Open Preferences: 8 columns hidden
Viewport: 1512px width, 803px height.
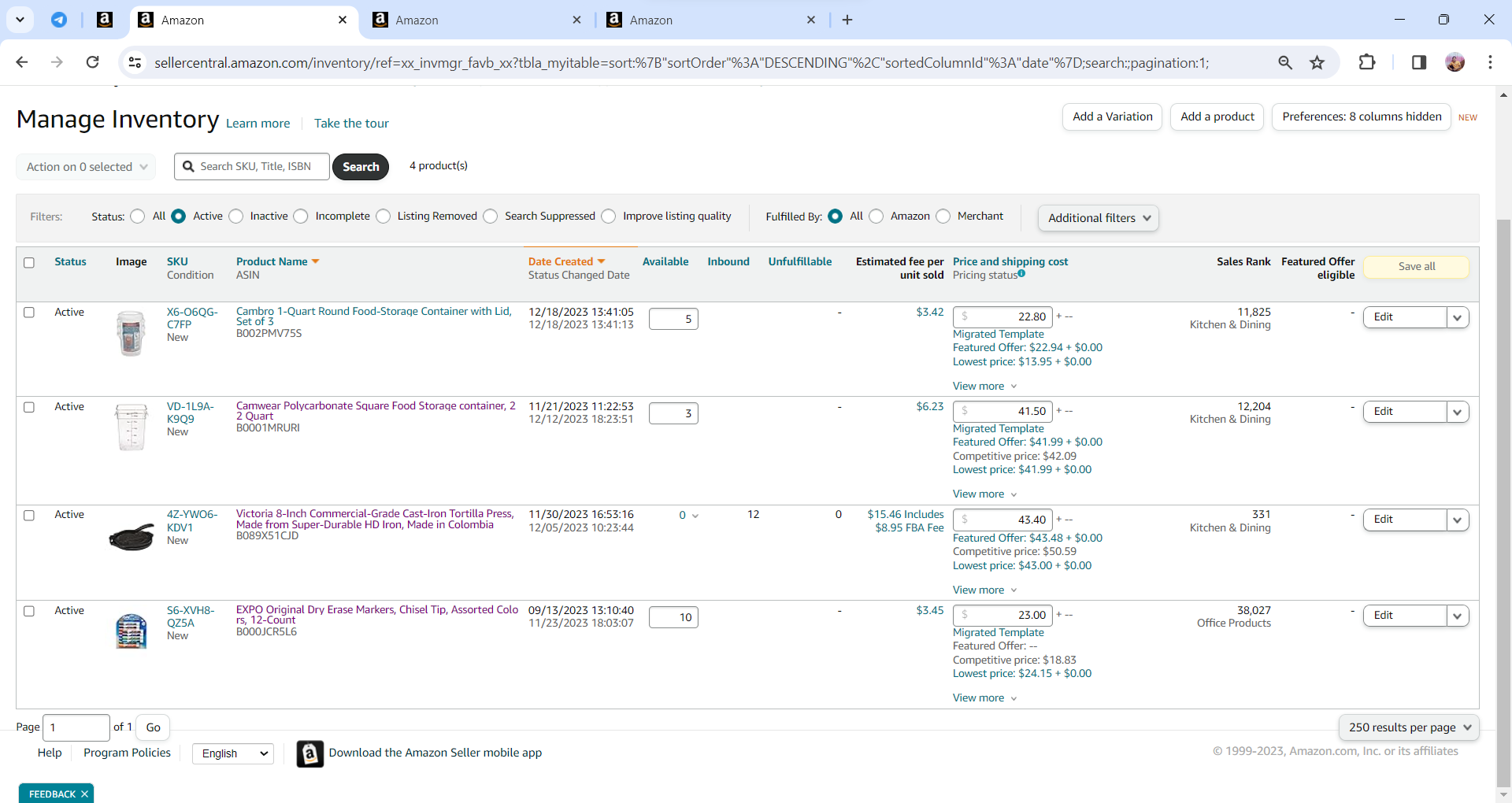click(x=1362, y=117)
